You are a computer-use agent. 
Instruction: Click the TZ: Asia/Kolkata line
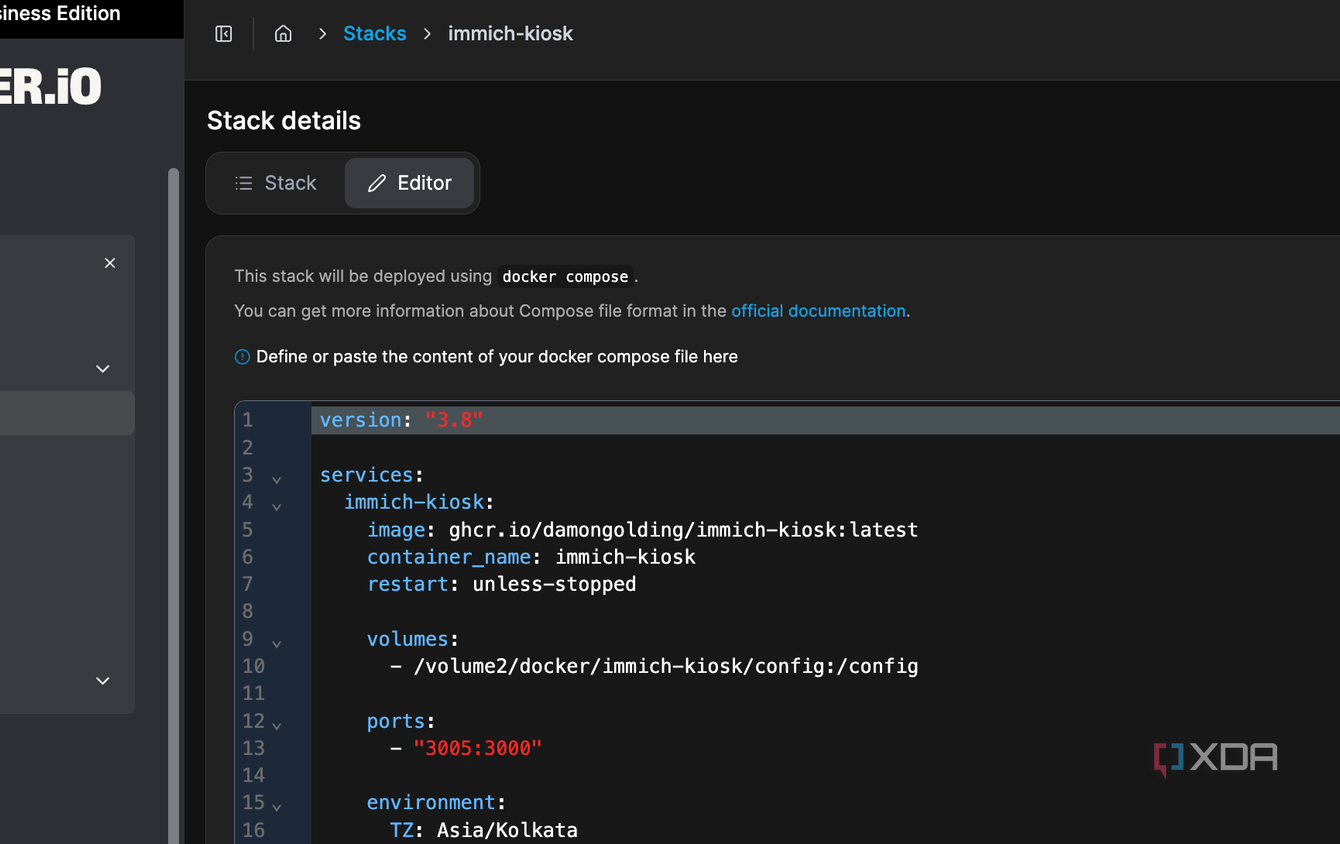point(484,830)
